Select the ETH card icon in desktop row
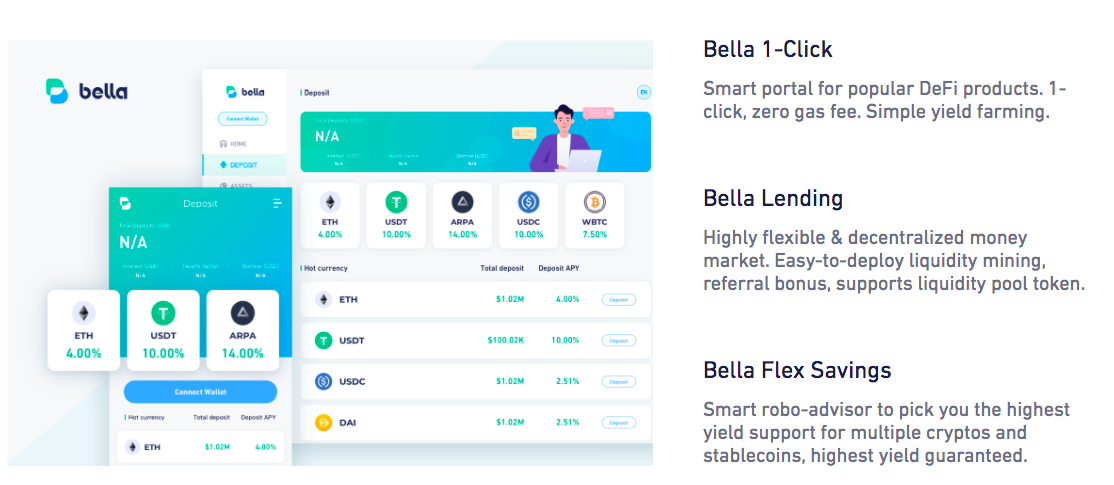Screen dimensions: 1114x485 point(330,203)
